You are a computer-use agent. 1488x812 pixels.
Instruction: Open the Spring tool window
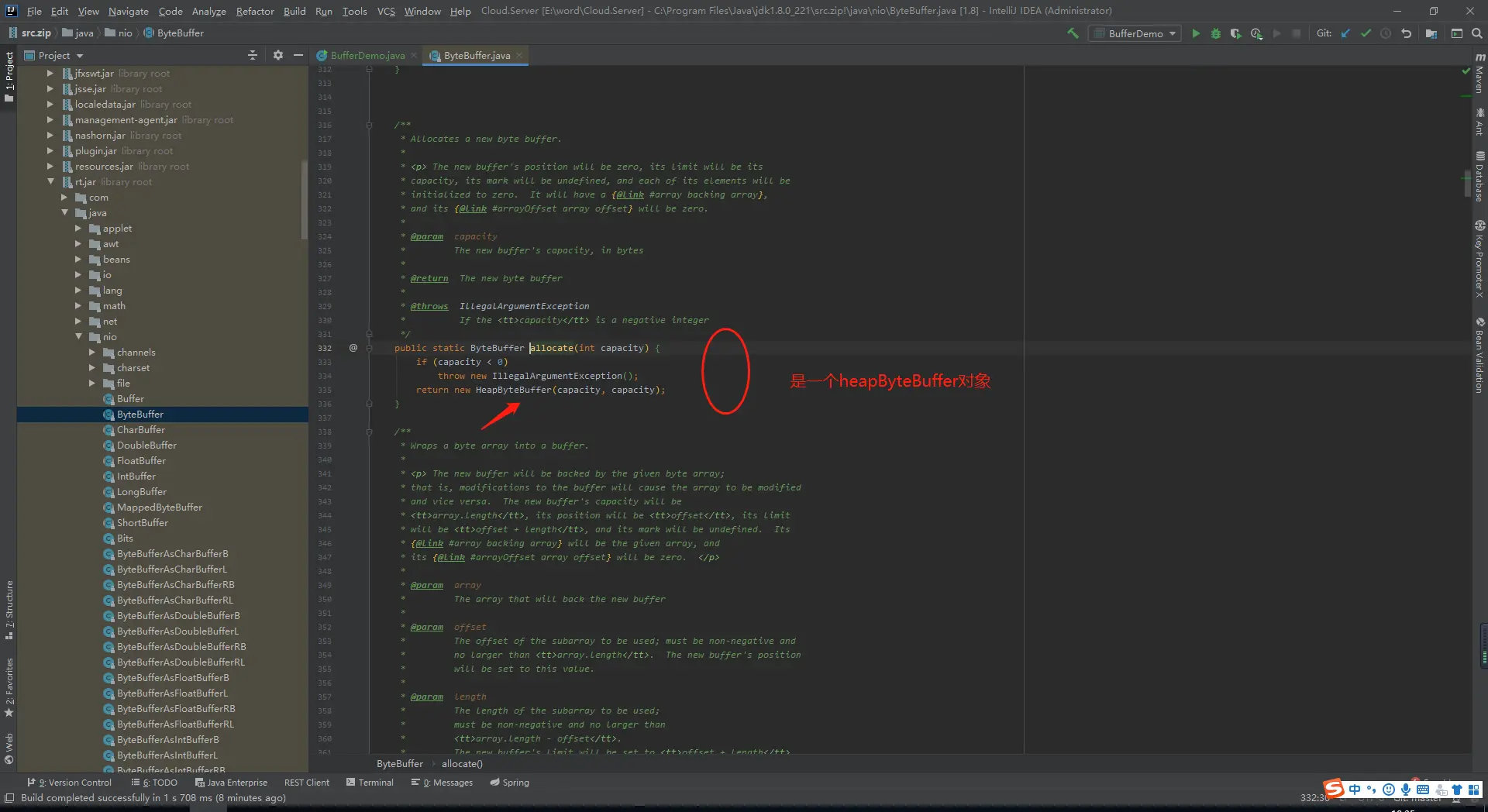[509, 783]
